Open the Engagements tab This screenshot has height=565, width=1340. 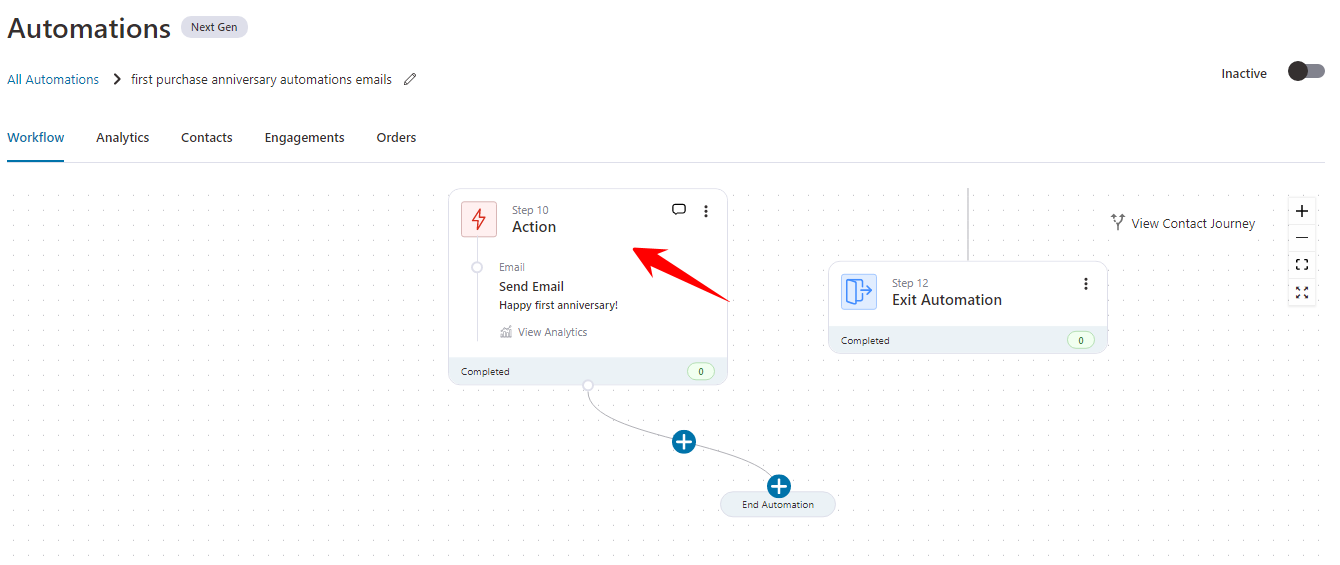pos(304,138)
